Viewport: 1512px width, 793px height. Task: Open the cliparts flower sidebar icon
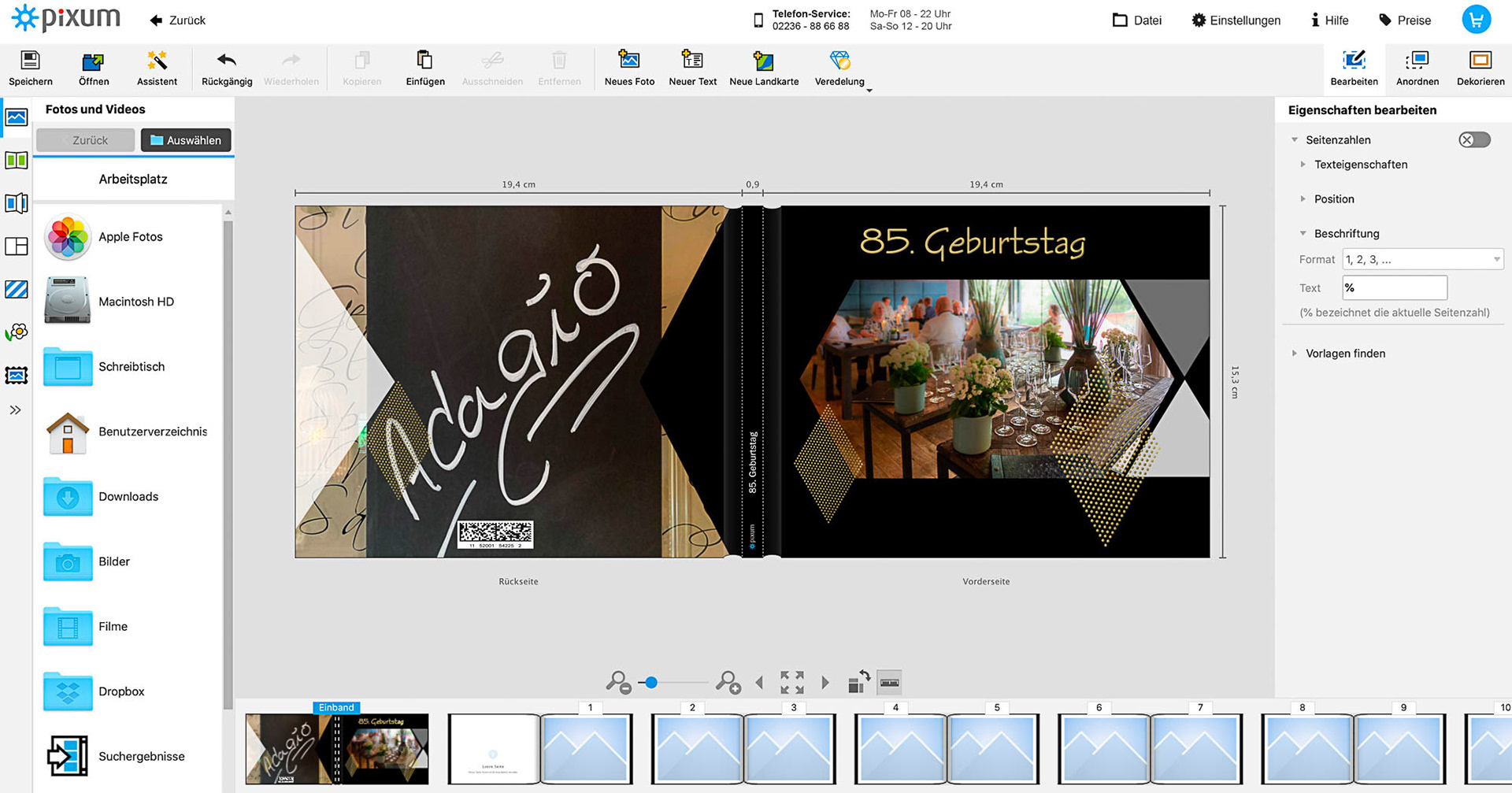pos(17,332)
